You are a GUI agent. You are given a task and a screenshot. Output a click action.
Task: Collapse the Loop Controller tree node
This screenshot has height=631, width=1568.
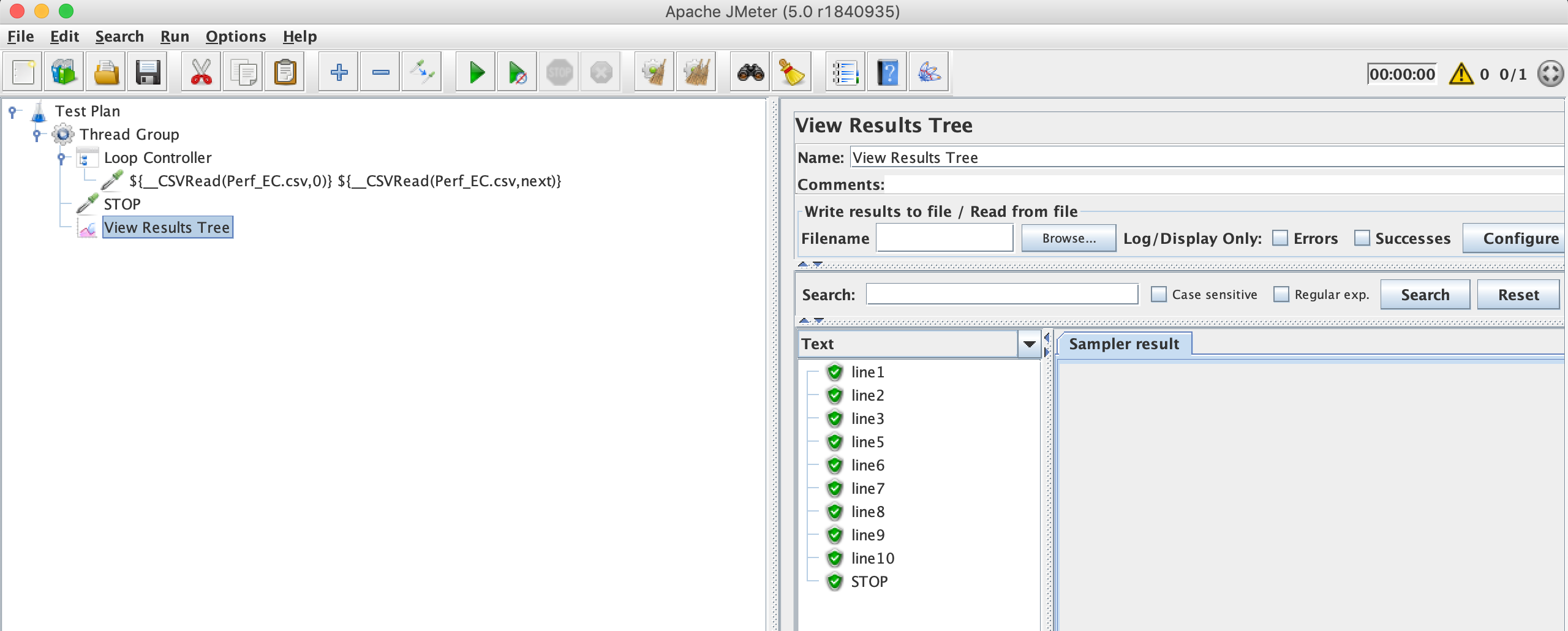tap(61, 158)
